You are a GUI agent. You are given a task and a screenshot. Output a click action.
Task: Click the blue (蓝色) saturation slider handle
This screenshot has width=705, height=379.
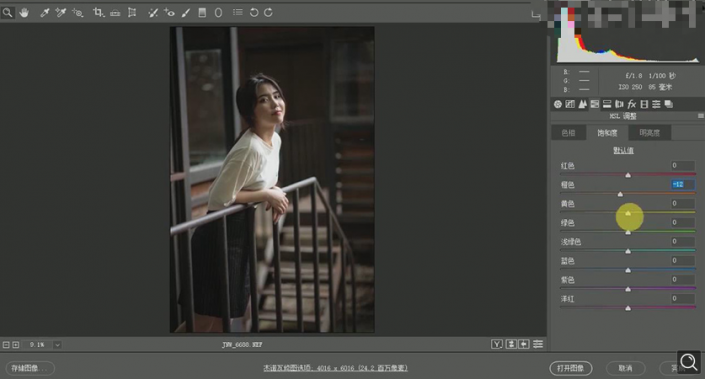(x=628, y=270)
